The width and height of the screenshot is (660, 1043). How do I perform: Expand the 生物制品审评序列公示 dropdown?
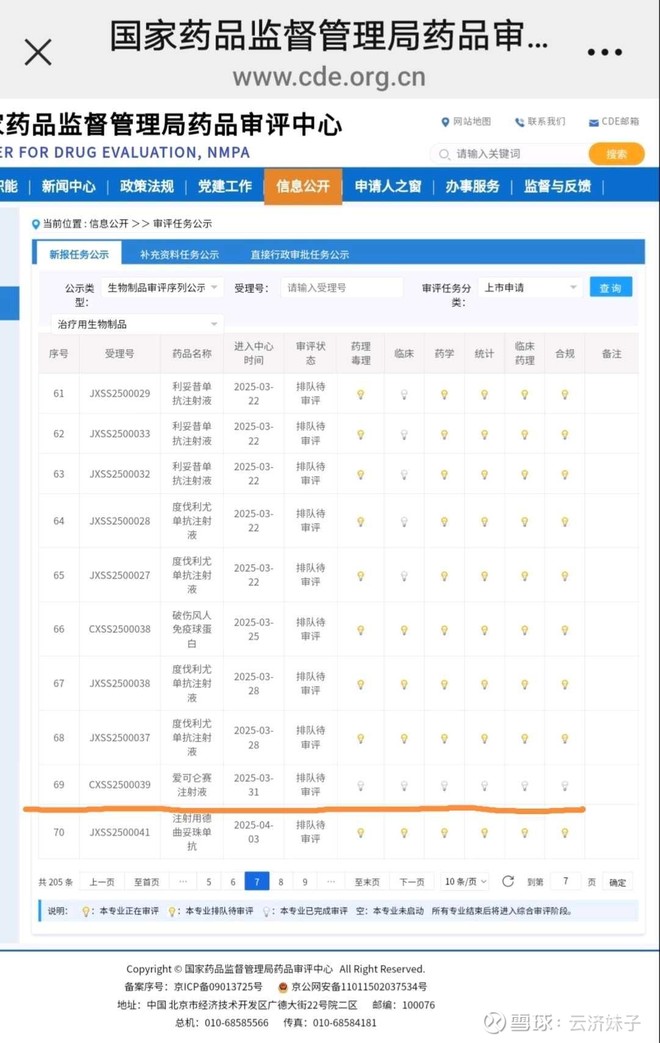[x=162, y=287]
